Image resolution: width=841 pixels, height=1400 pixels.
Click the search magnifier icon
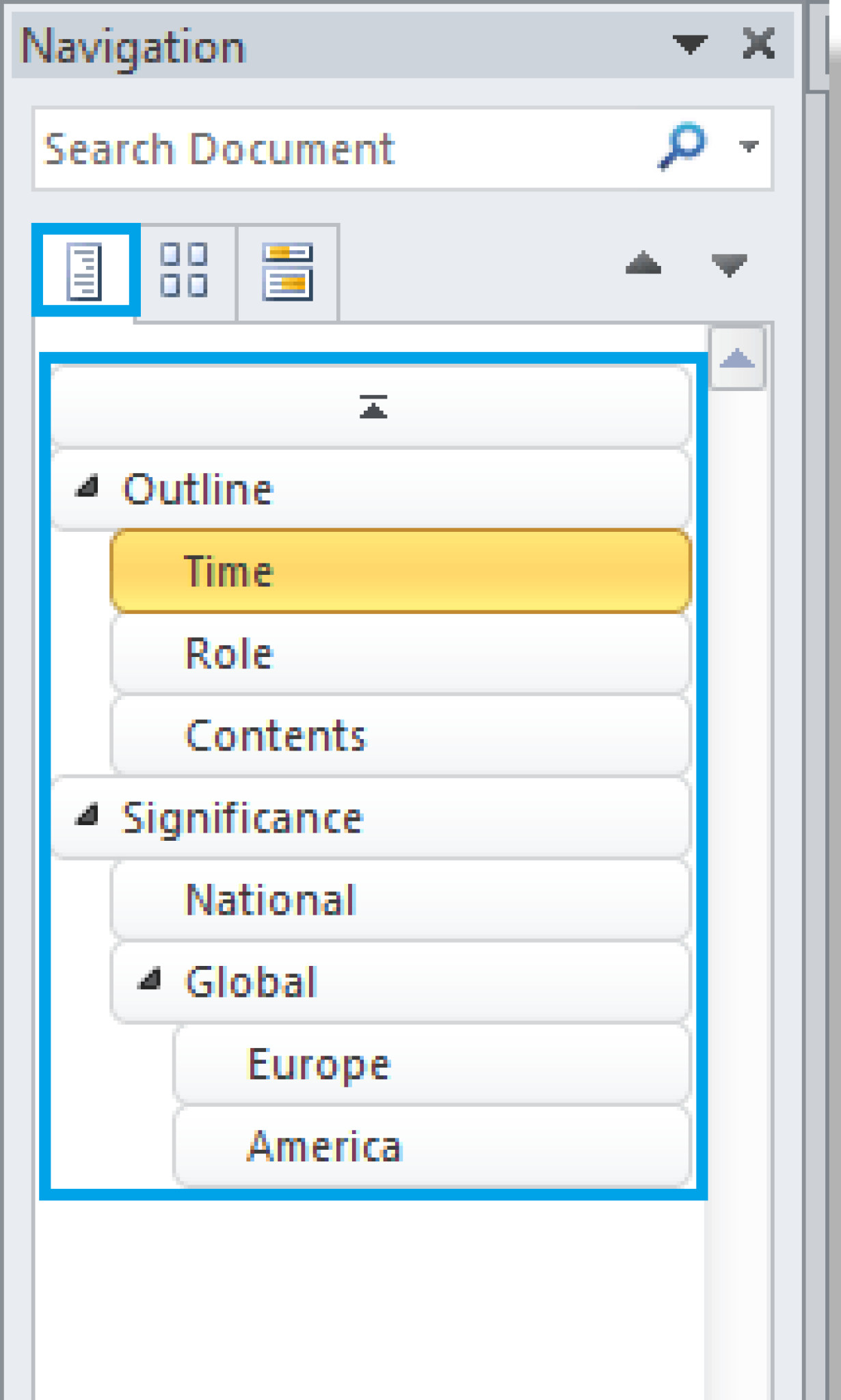pyautogui.click(x=679, y=145)
